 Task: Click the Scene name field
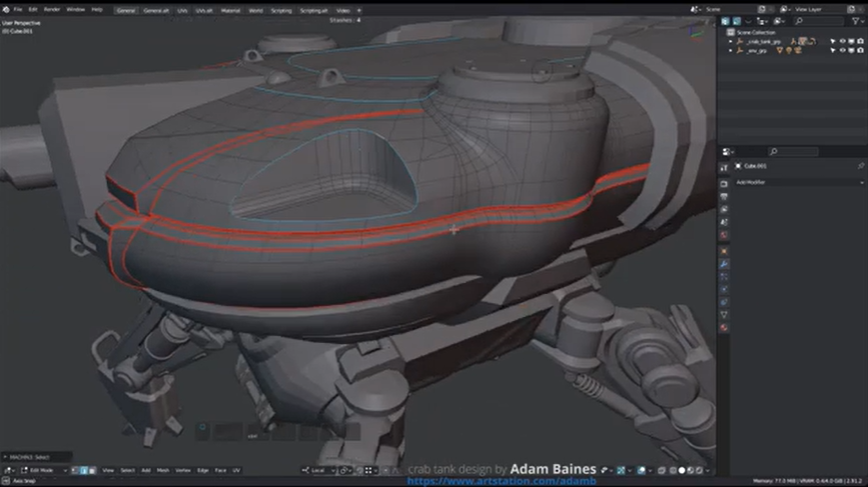pos(730,9)
